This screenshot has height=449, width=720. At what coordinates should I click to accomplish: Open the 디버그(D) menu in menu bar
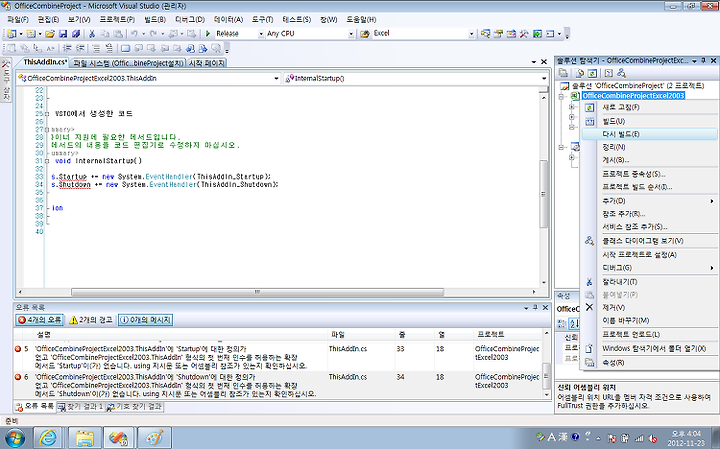(190, 20)
